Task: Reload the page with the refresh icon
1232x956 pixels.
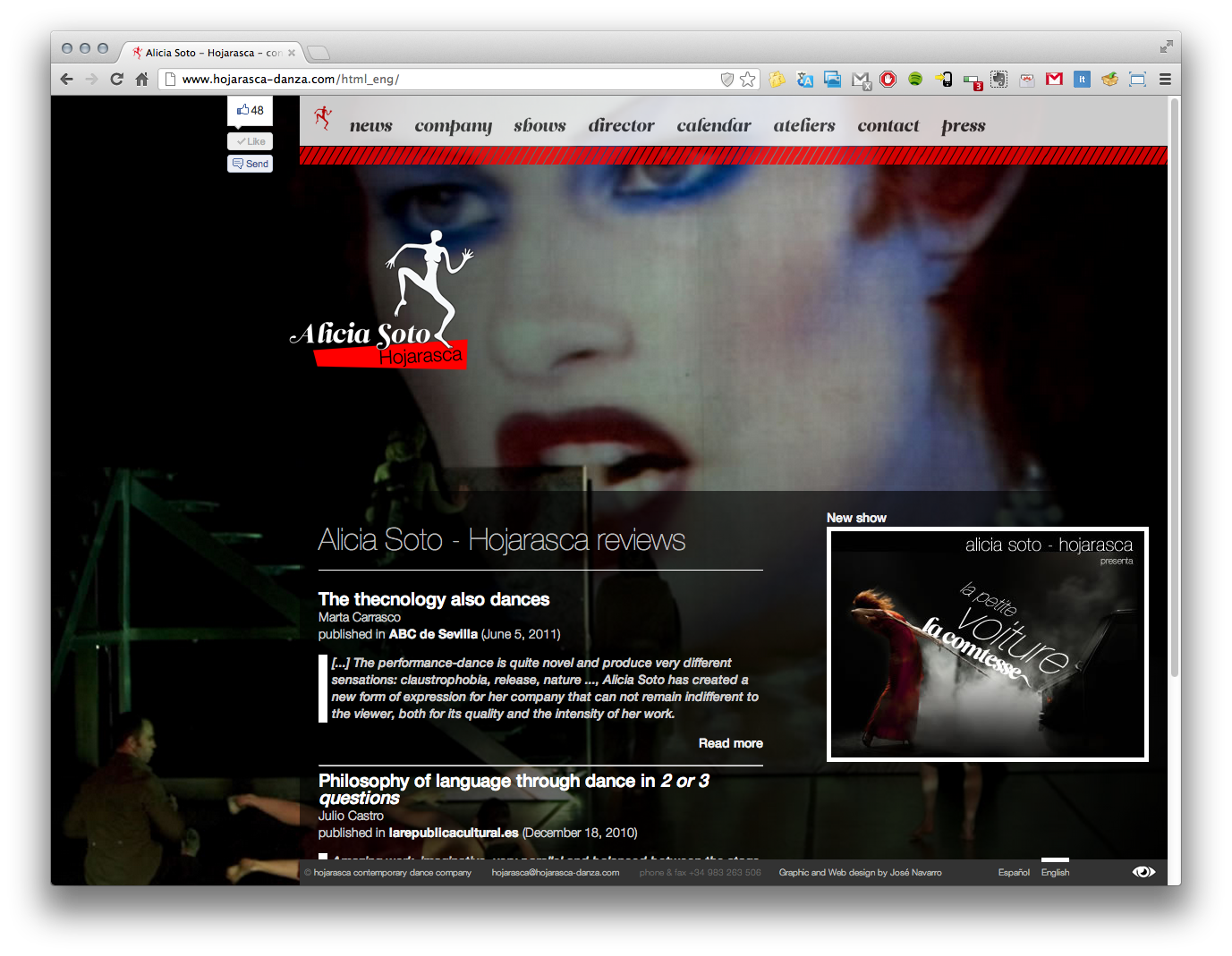Action: click(116, 80)
